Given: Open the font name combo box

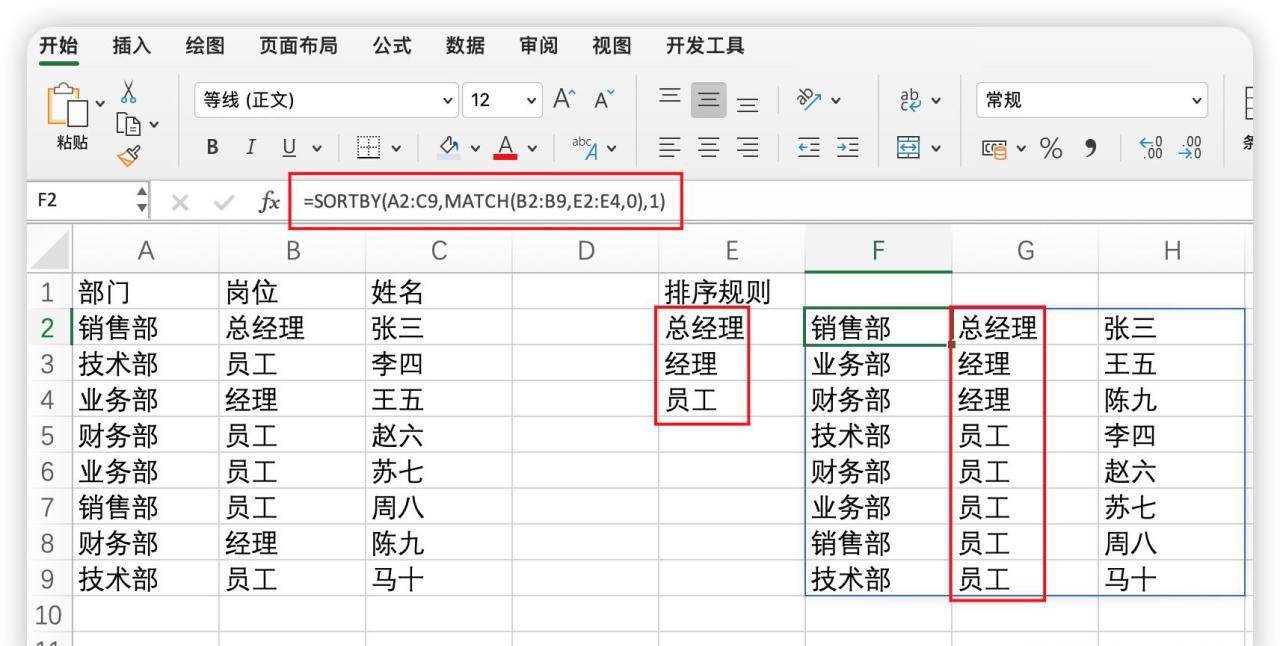Looking at the screenshot, I should [x=325, y=100].
